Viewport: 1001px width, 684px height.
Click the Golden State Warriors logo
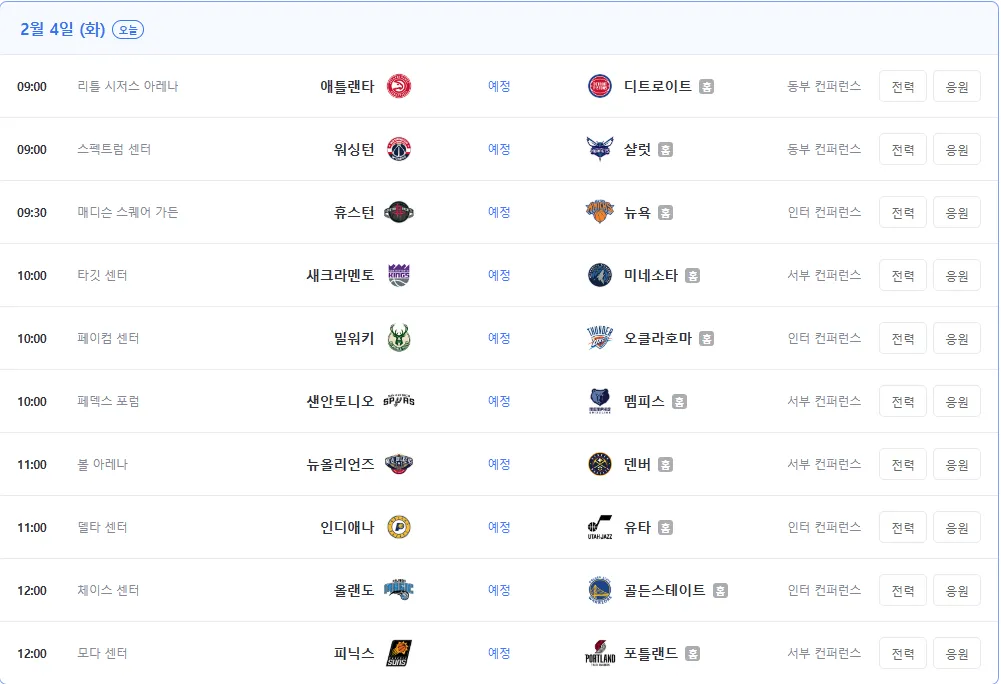click(600, 590)
